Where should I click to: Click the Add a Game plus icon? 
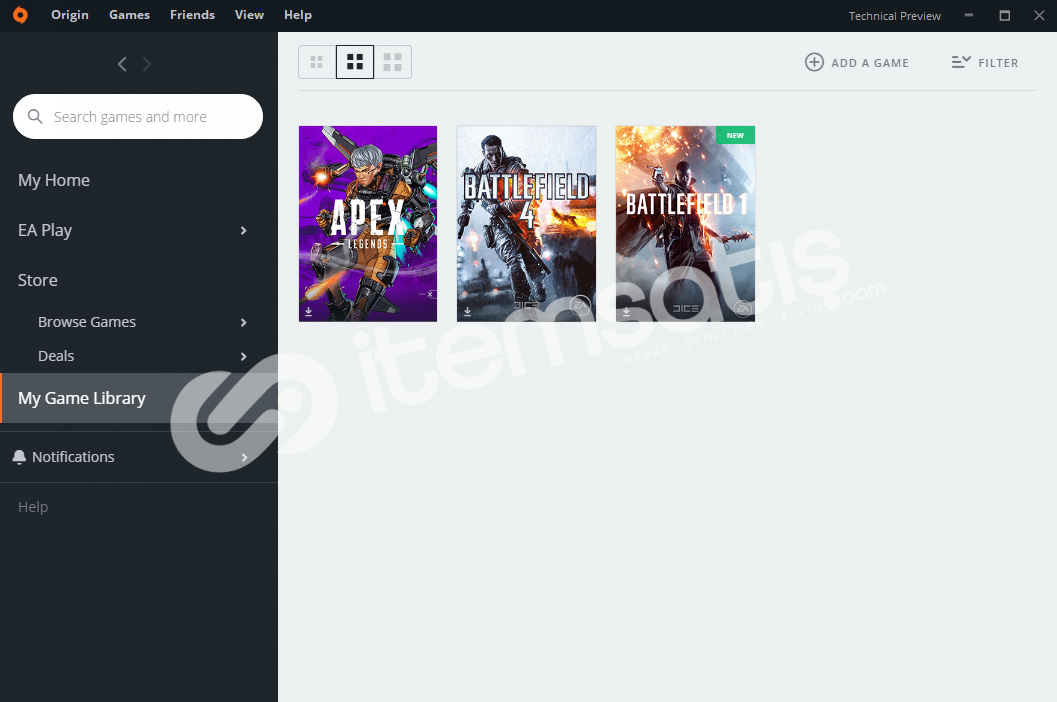pyautogui.click(x=814, y=62)
